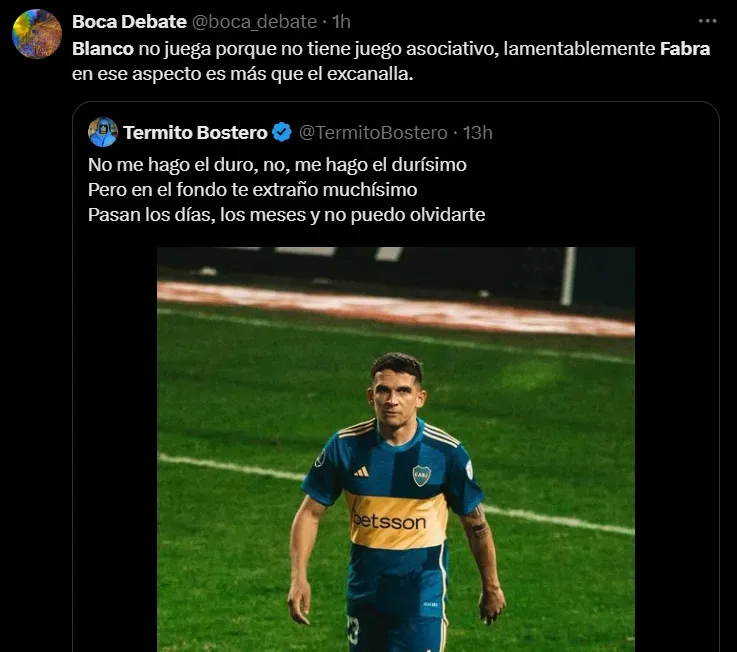The height and width of the screenshot is (652, 737).
Task: Click the 13h quoted tweet timestamp
Action: 476,132
